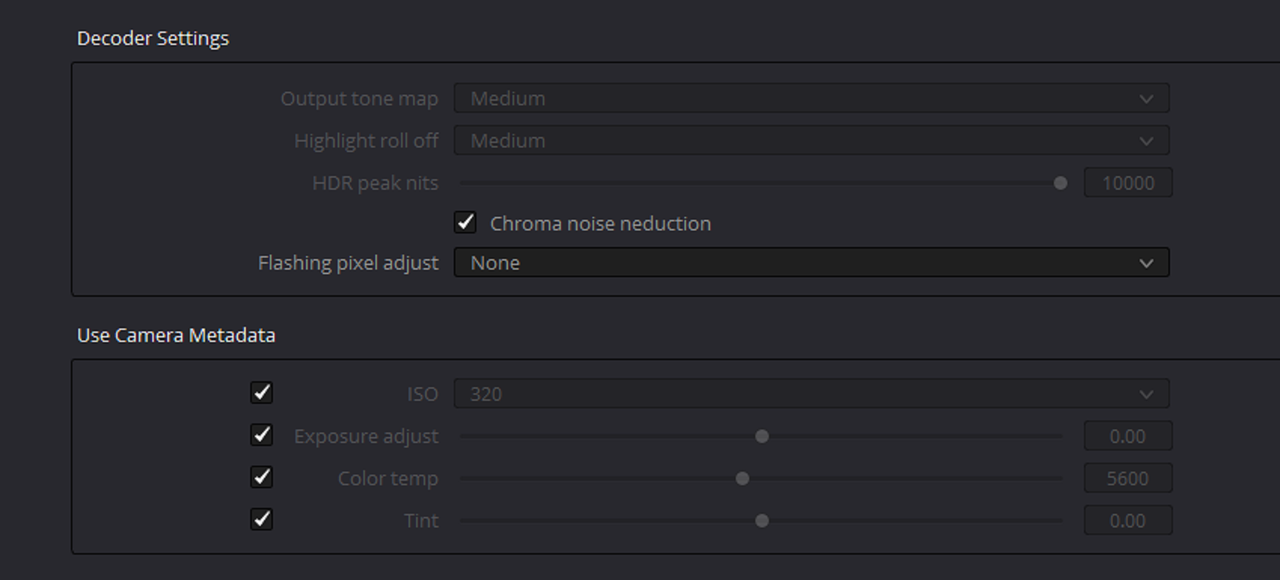Click the Highlight roll off chevron arrow
The height and width of the screenshot is (580, 1280).
pos(1146,141)
